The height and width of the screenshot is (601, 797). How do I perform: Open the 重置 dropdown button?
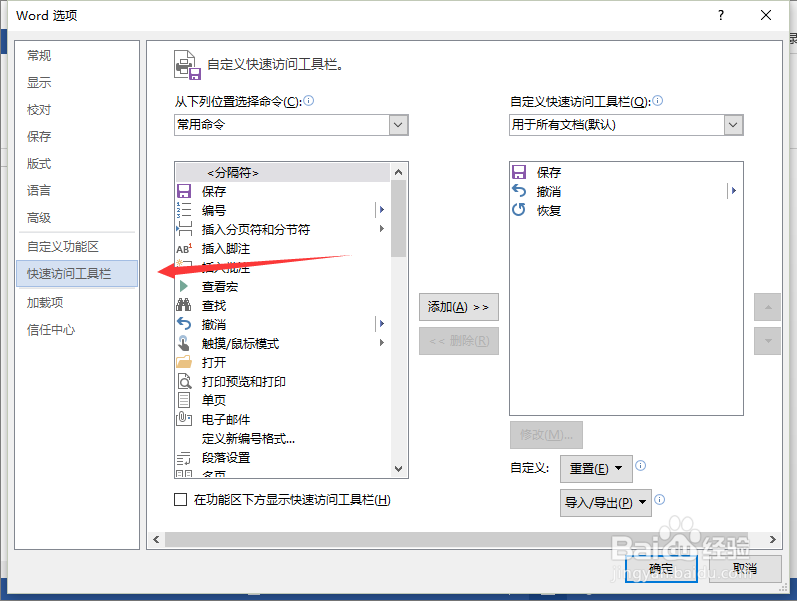(x=596, y=468)
